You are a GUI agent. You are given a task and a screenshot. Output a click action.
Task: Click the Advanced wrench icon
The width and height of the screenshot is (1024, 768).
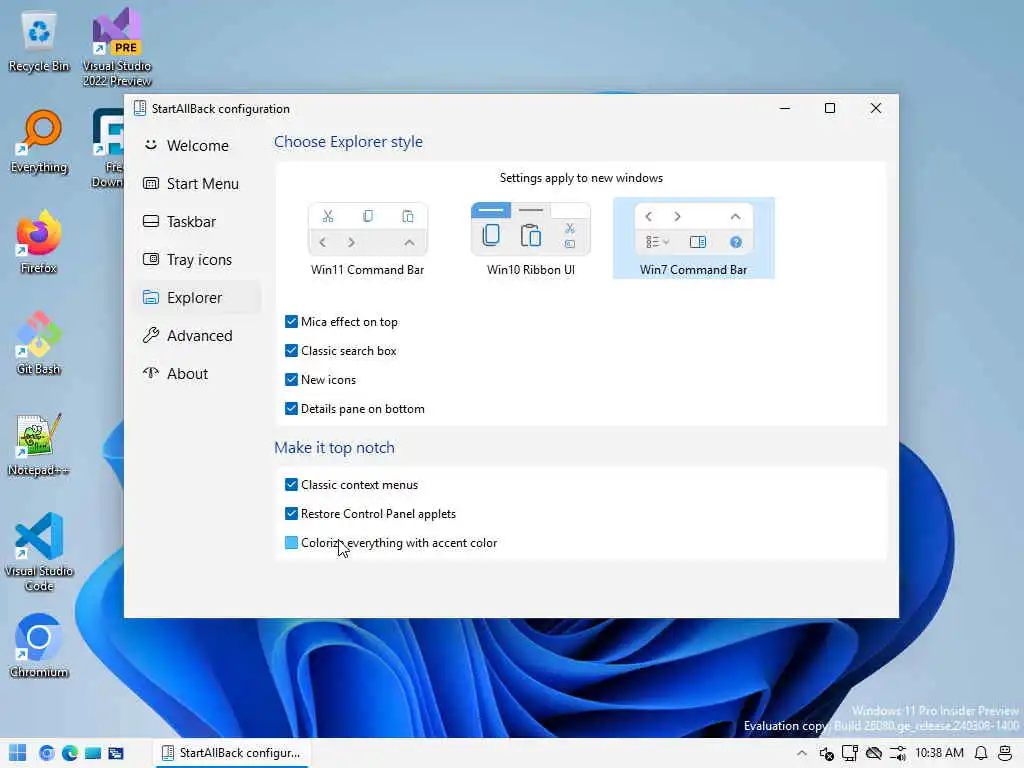pos(151,335)
